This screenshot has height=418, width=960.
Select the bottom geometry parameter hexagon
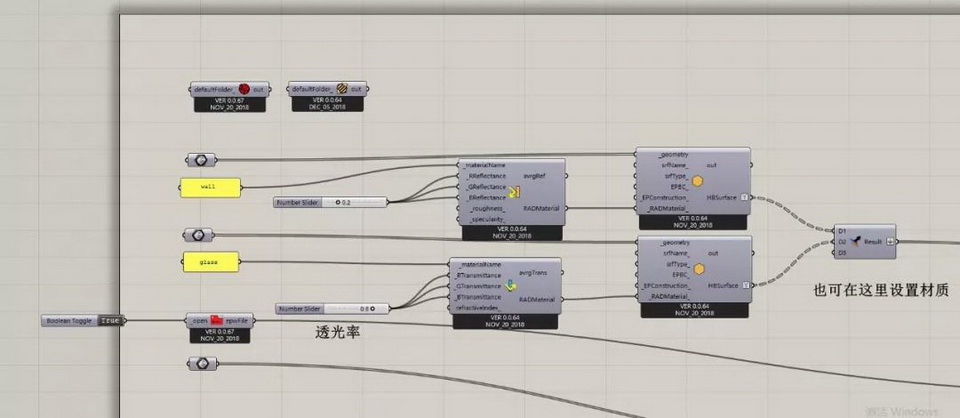tap(198, 364)
